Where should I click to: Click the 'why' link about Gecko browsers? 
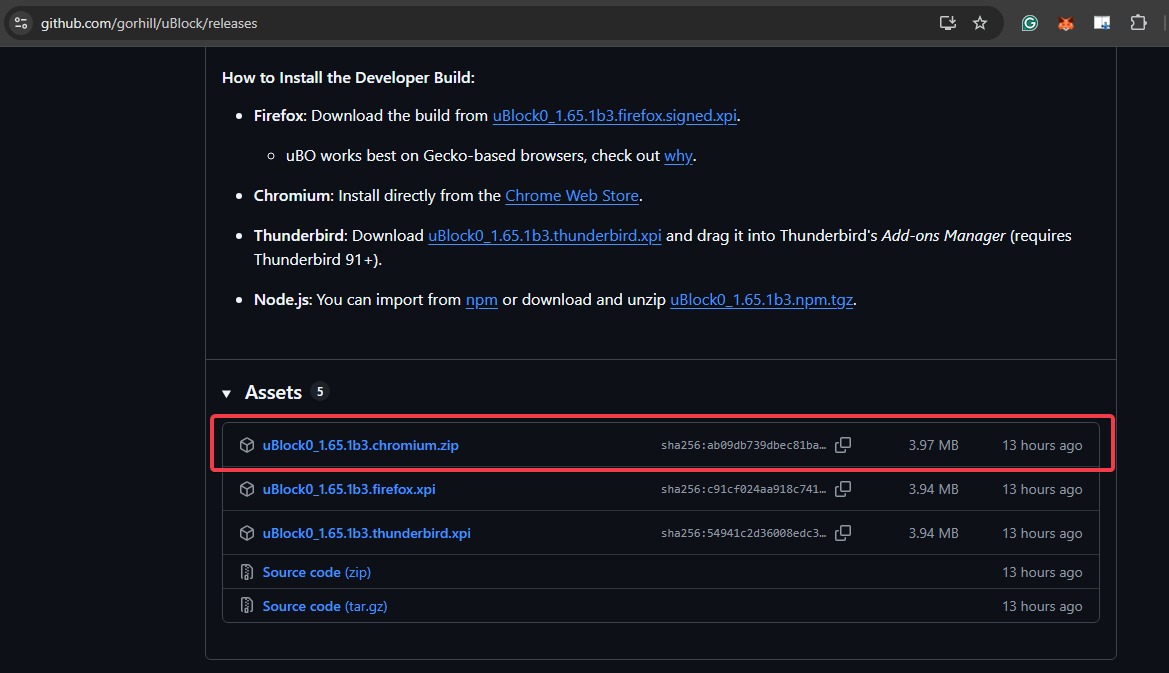click(677, 156)
